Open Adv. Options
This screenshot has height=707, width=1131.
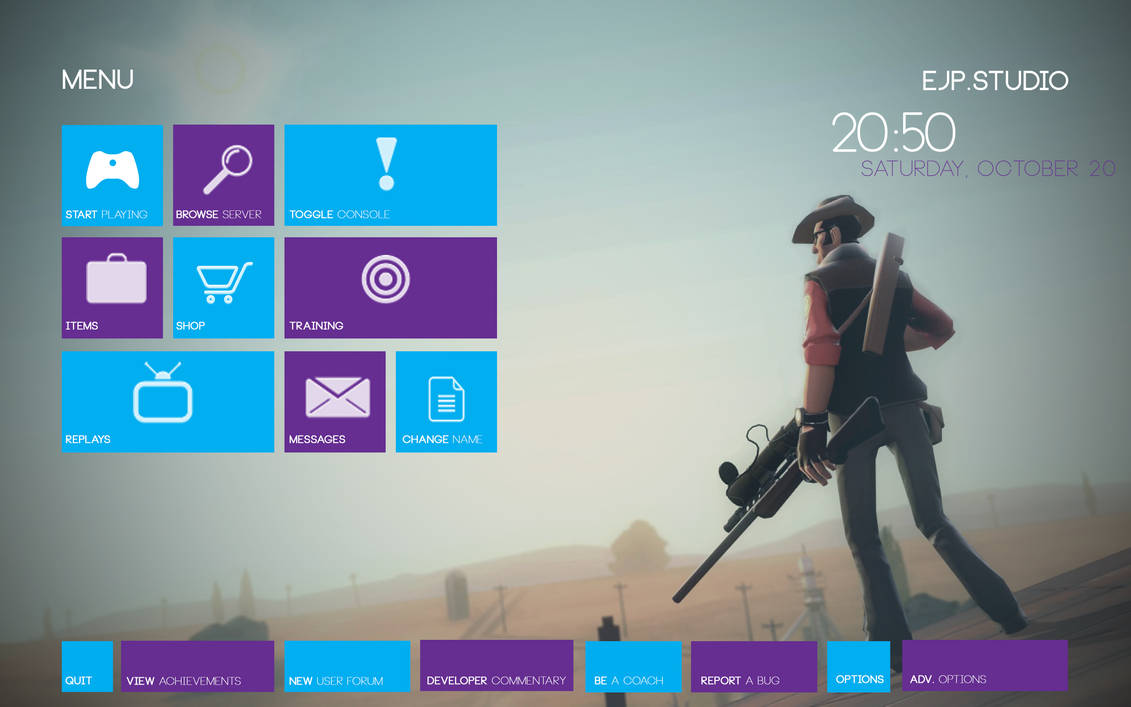pyautogui.click(x=985, y=666)
